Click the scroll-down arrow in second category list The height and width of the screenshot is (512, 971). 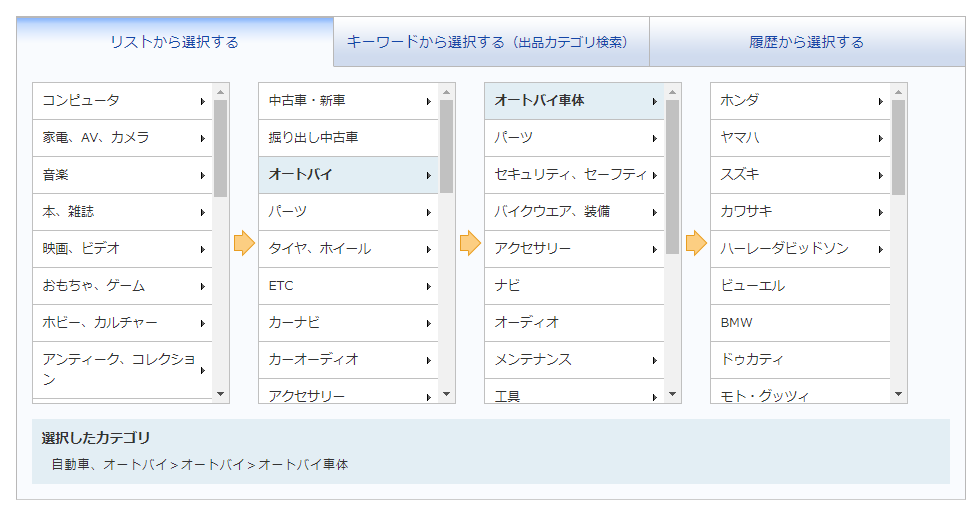click(x=446, y=394)
